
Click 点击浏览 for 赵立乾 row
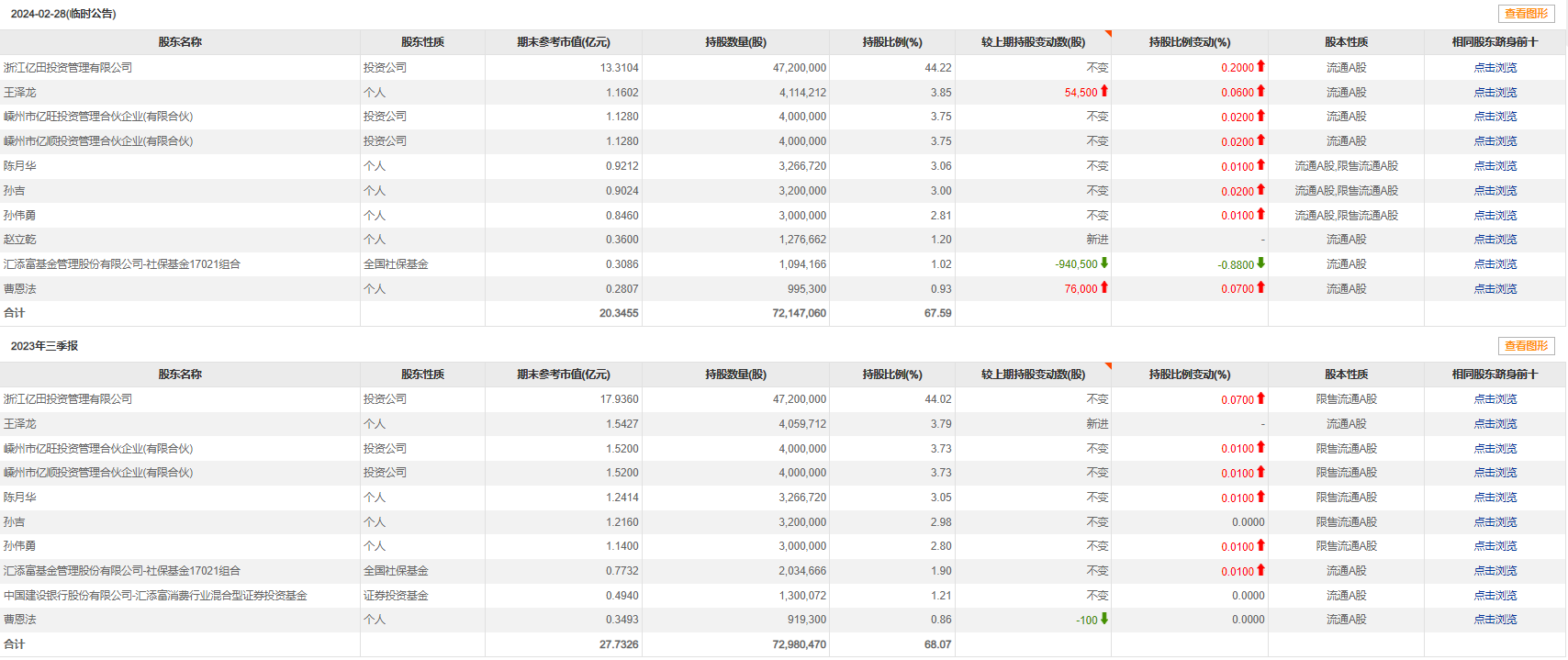pyautogui.click(x=1495, y=240)
